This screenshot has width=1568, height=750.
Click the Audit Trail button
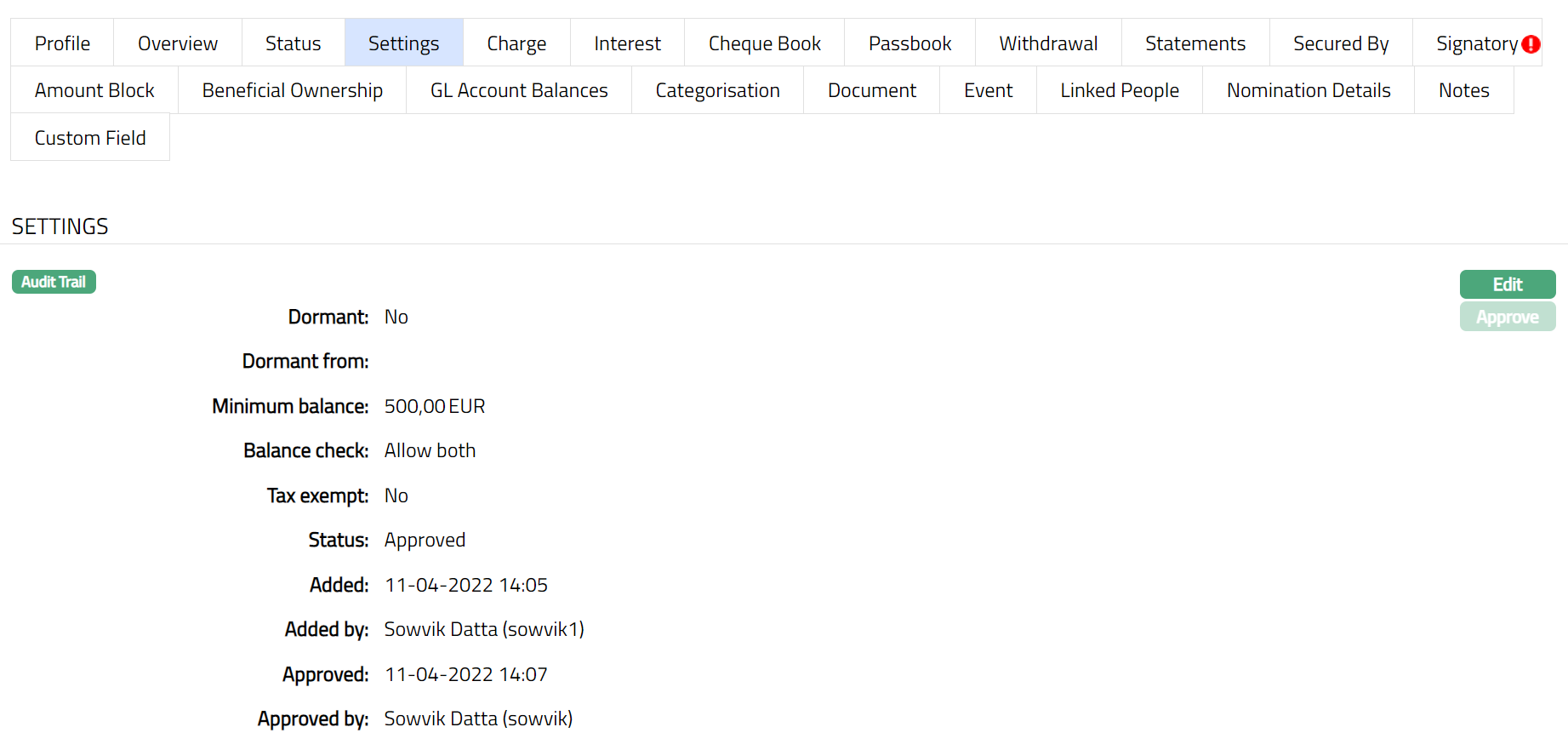[54, 282]
